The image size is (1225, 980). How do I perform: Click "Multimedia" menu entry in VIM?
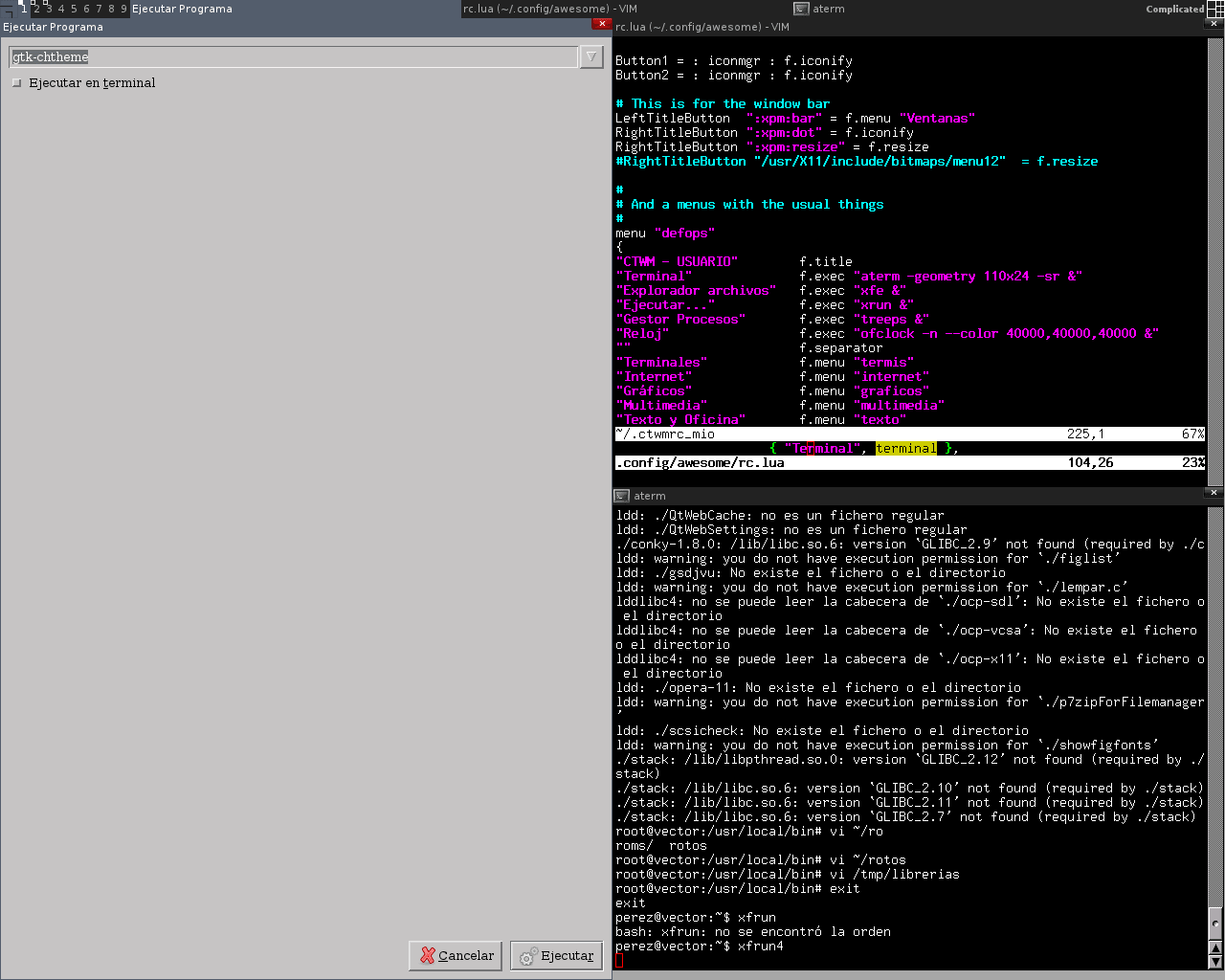point(661,405)
